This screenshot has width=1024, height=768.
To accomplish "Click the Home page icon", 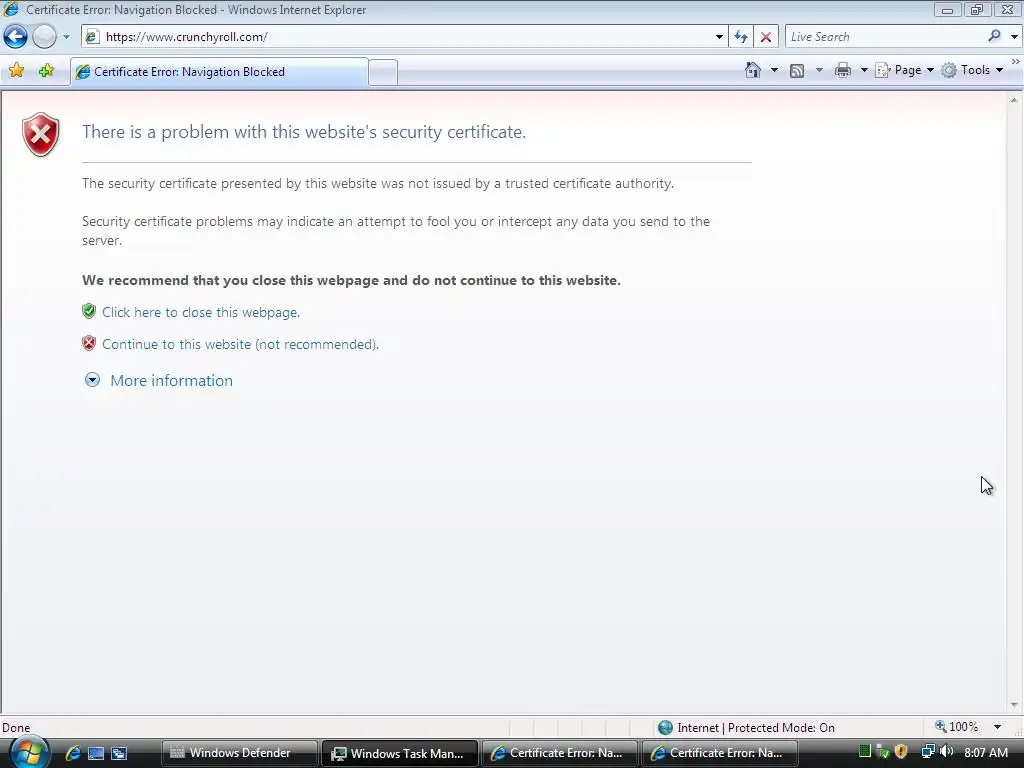I will [x=753, y=70].
